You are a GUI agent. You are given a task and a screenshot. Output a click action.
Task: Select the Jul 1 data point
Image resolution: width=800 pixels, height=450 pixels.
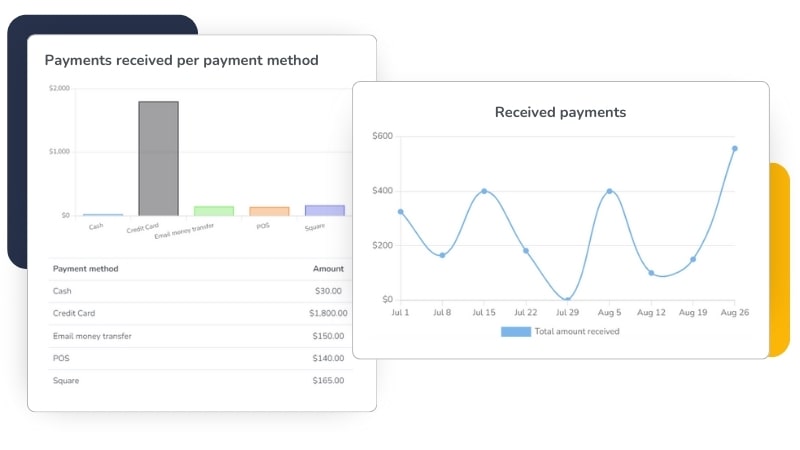coord(400,211)
